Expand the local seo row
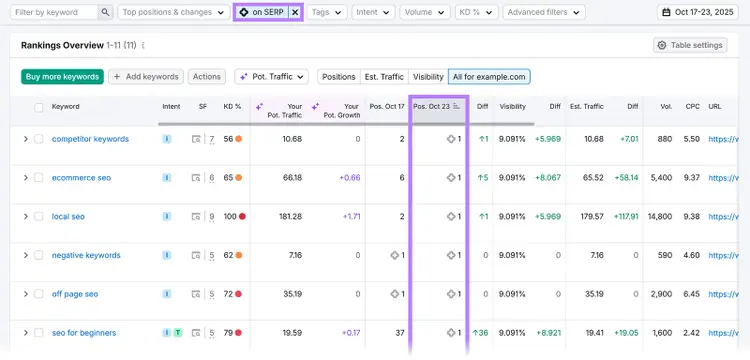 pyautogui.click(x=26, y=217)
